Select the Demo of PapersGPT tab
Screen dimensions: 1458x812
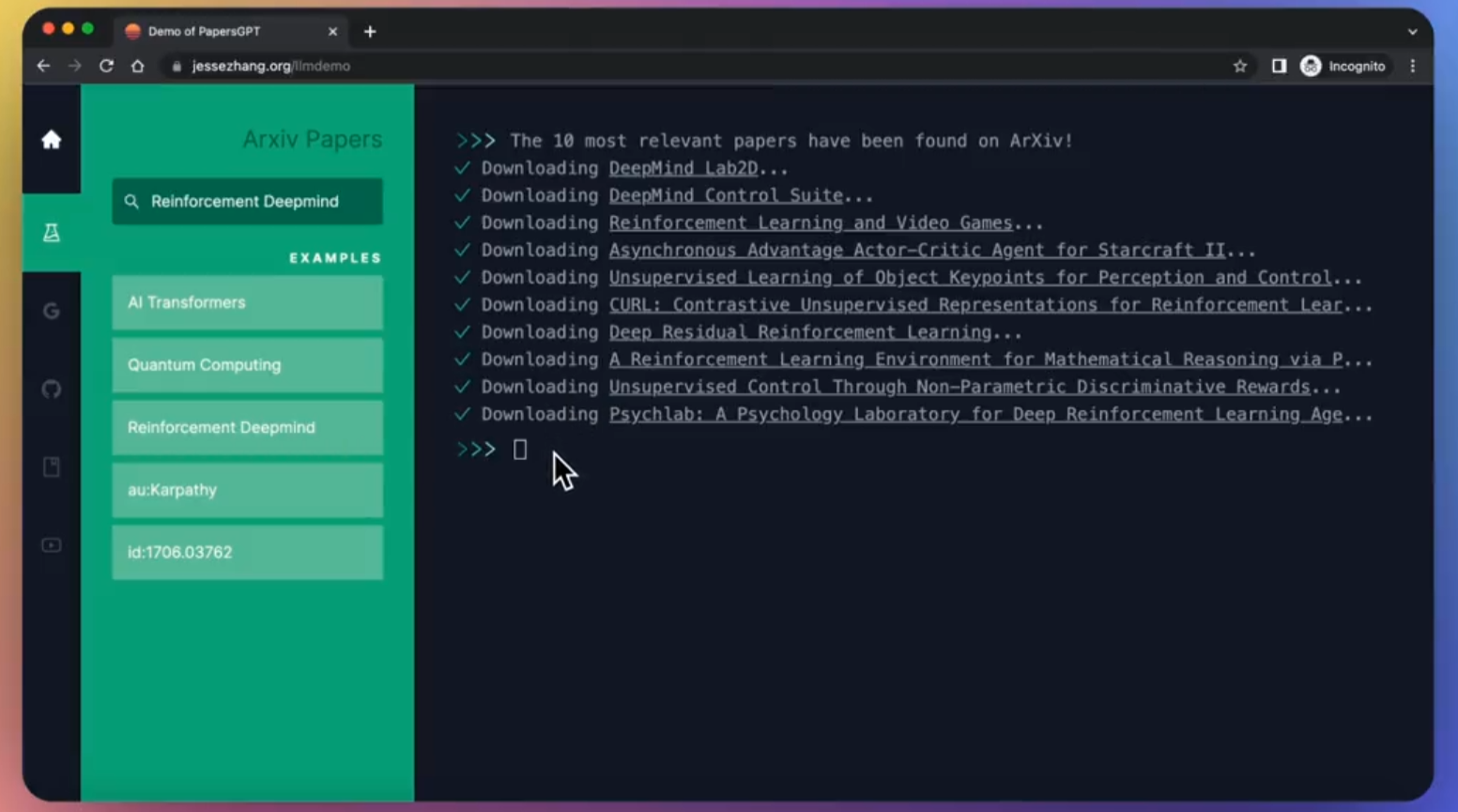(x=230, y=32)
